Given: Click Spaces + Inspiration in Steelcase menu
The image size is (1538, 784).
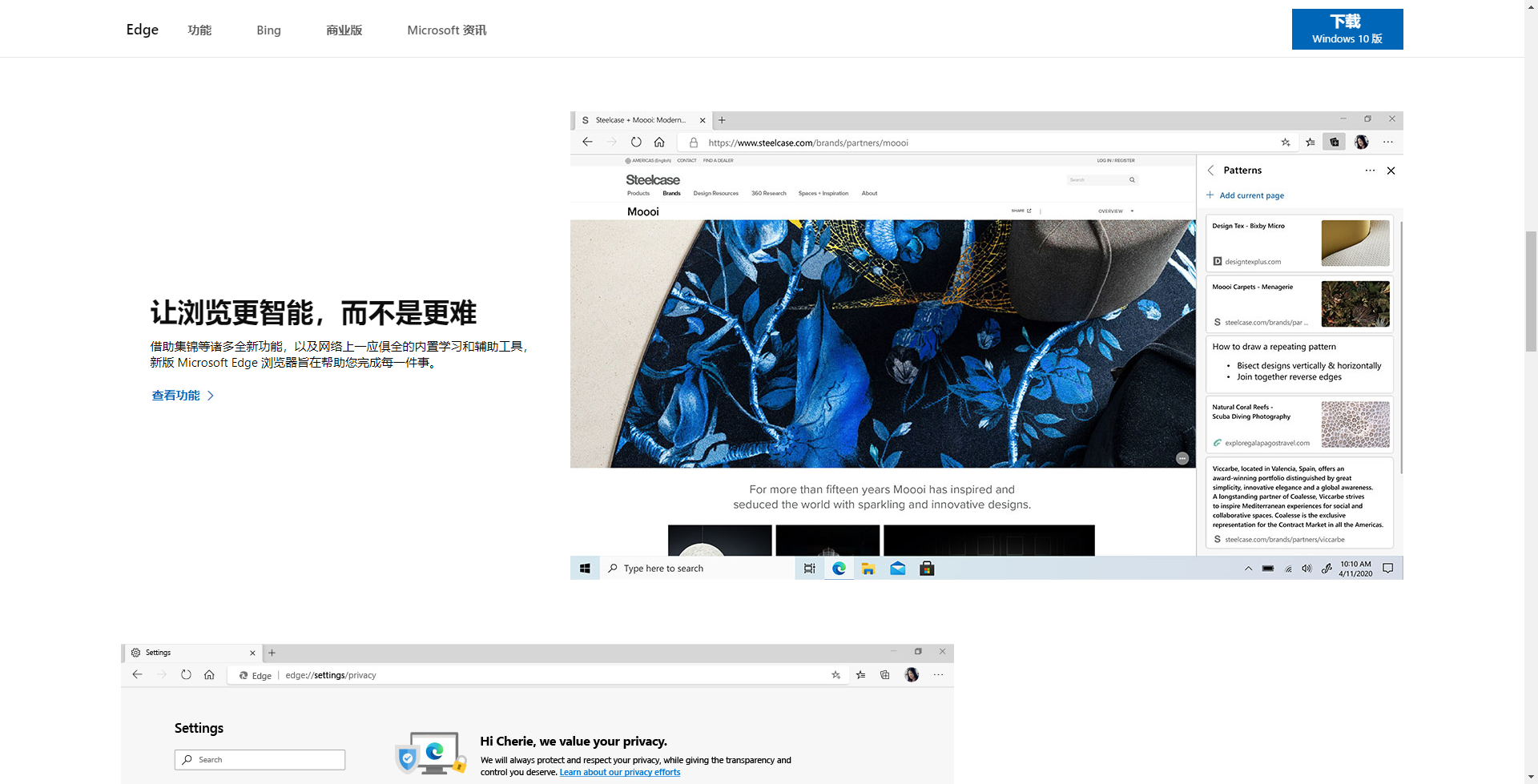Looking at the screenshot, I should (823, 194).
